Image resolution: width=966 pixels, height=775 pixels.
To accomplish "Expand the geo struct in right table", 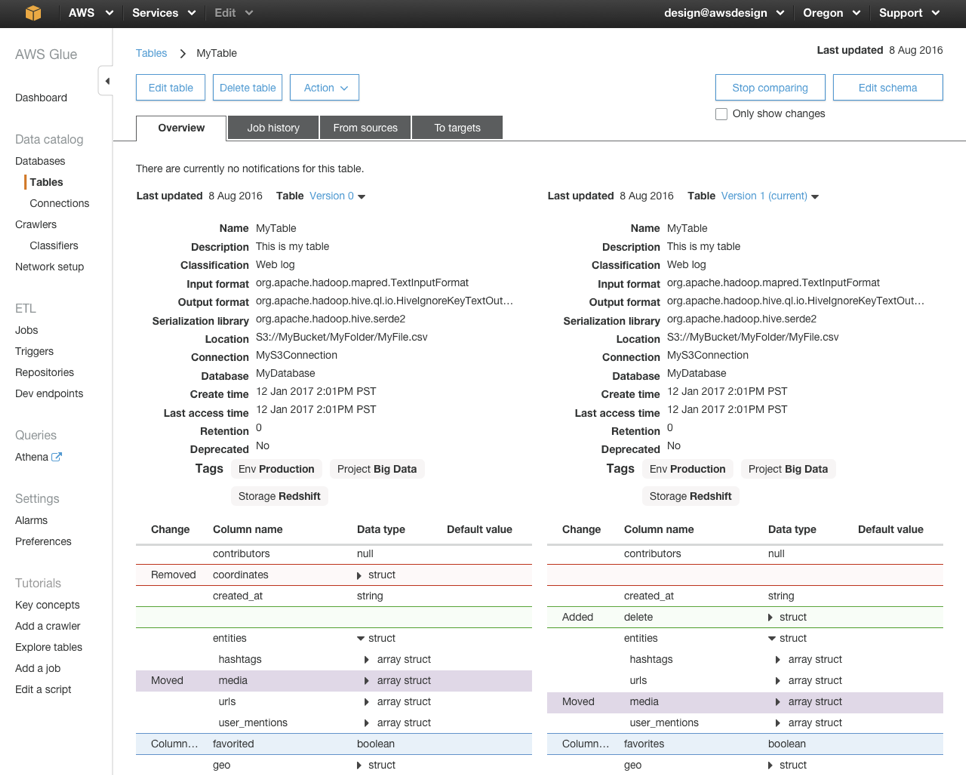I will 770,765.
